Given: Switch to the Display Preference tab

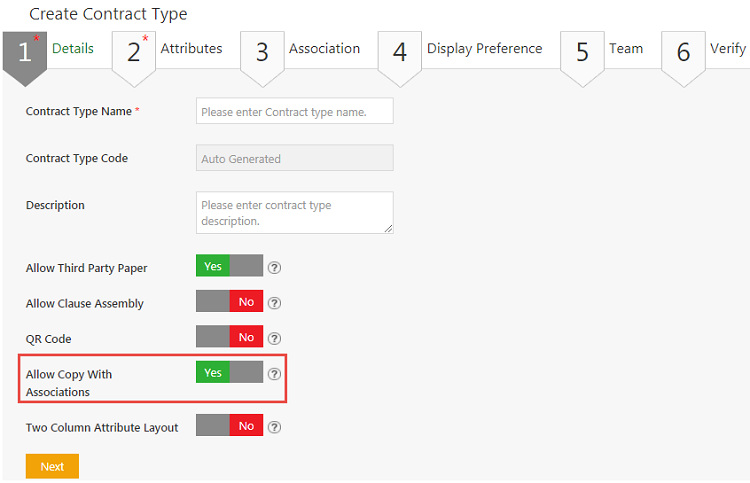Looking at the screenshot, I should point(484,48).
